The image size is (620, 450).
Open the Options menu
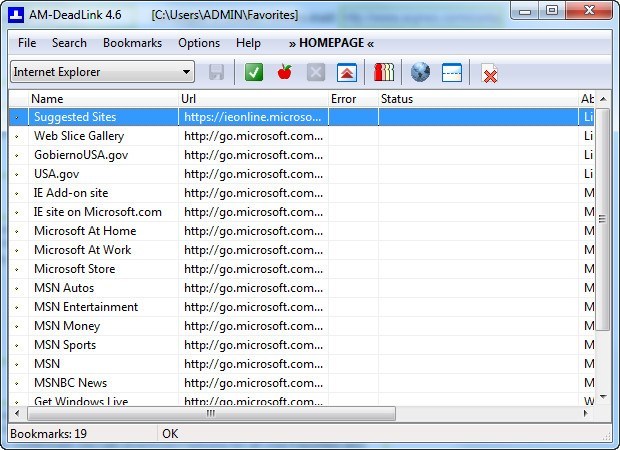[199, 43]
